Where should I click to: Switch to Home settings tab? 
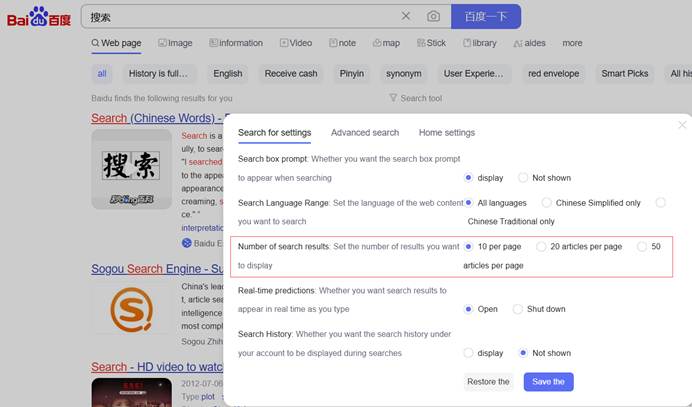coord(446,132)
